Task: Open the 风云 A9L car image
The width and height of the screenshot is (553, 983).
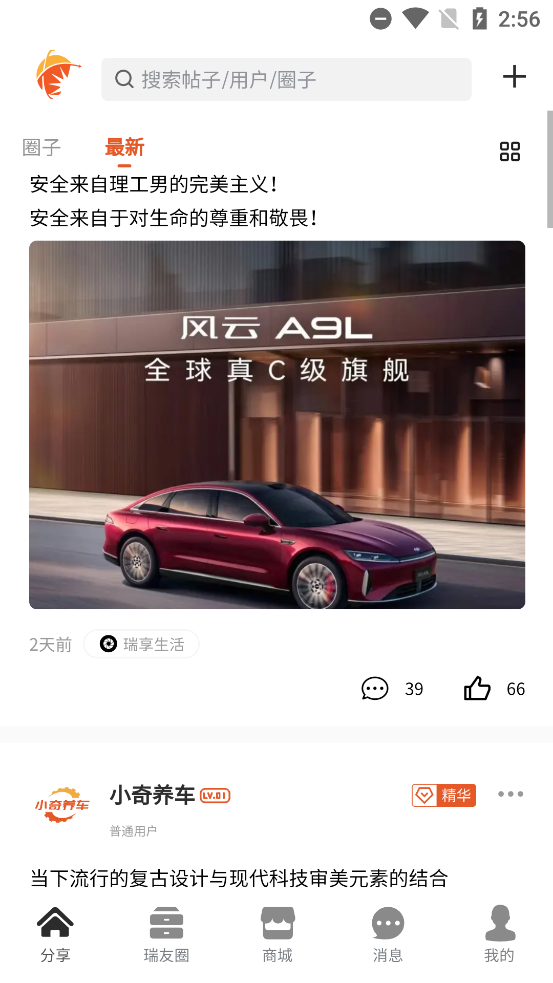Action: point(277,424)
